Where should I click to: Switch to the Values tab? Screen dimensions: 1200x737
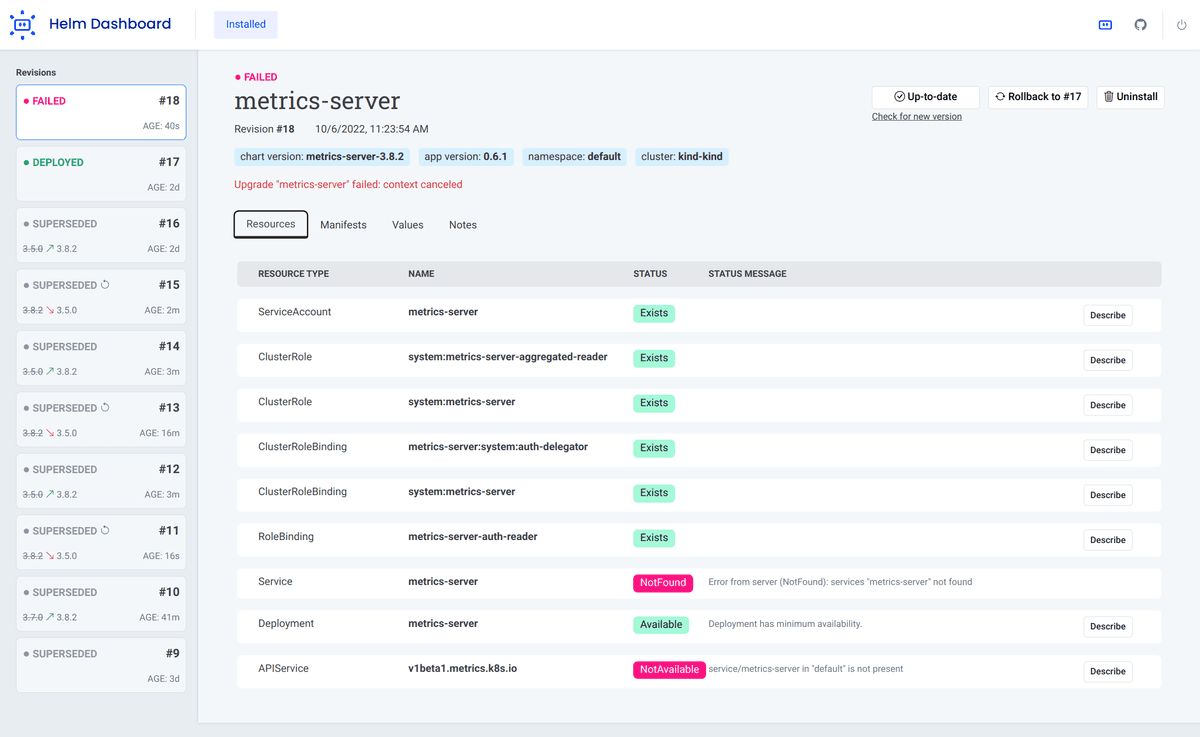(x=408, y=225)
